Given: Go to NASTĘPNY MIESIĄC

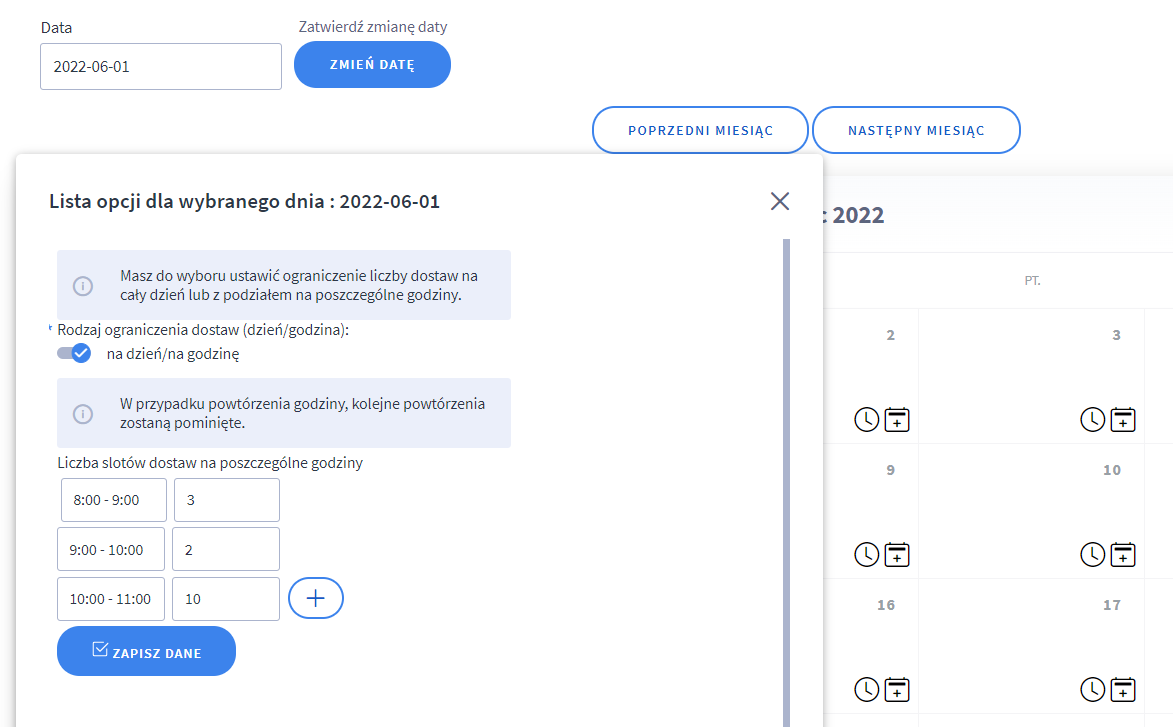Looking at the screenshot, I should click(916, 130).
